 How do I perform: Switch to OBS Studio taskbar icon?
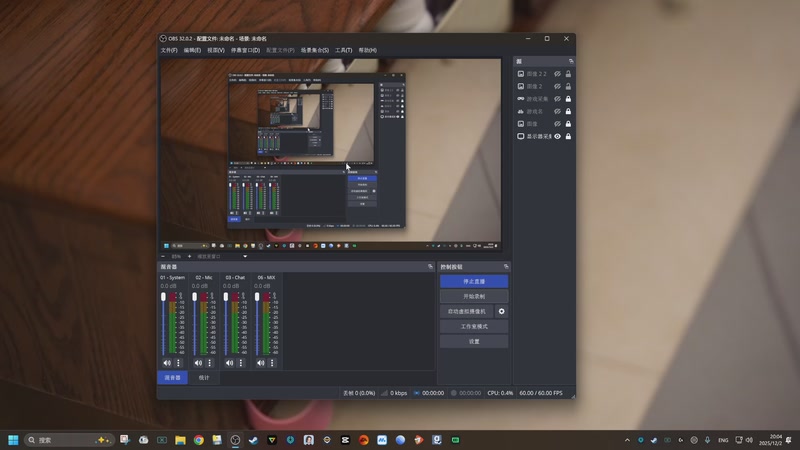(235, 440)
